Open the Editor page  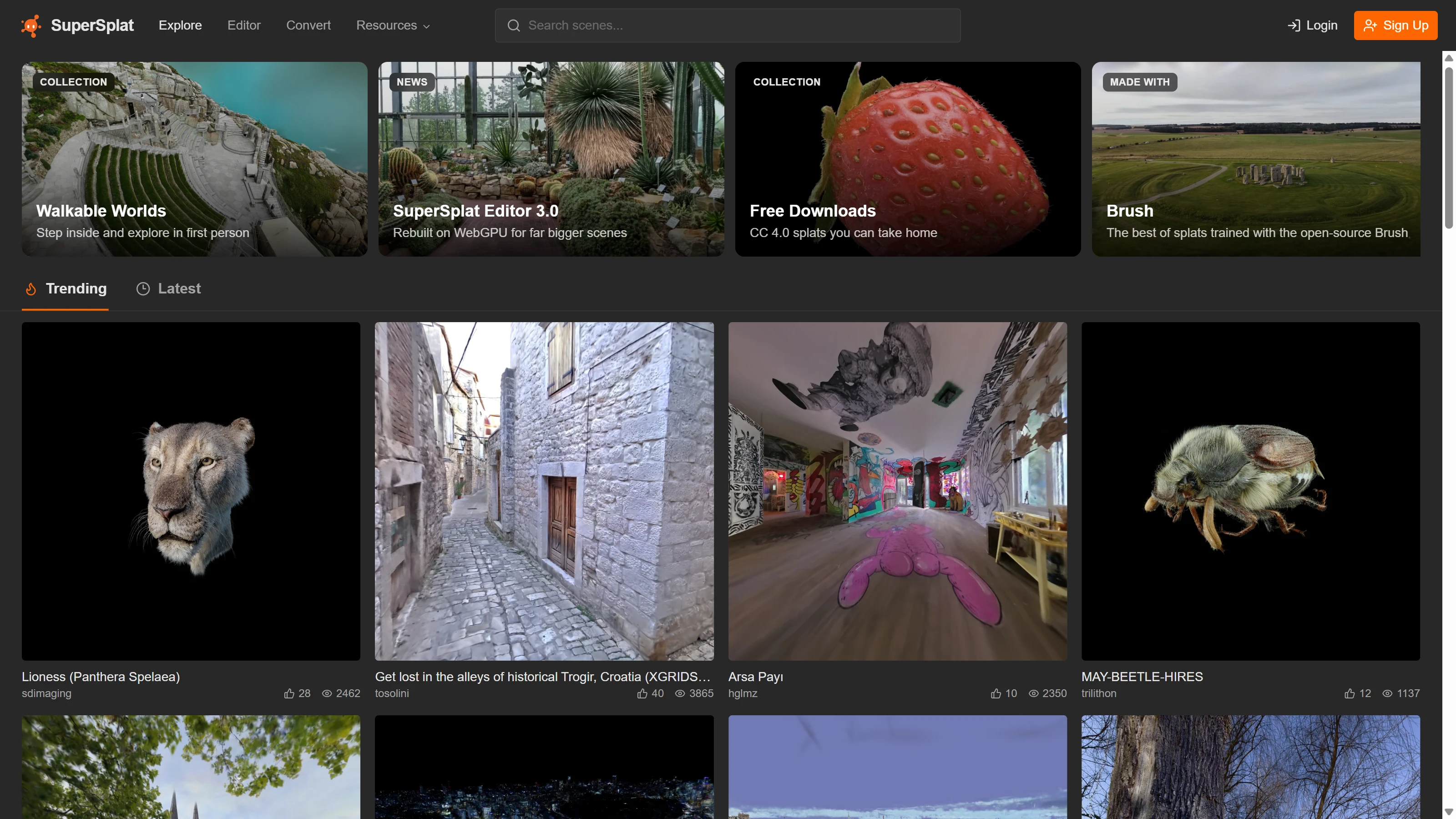(x=244, y=25)
